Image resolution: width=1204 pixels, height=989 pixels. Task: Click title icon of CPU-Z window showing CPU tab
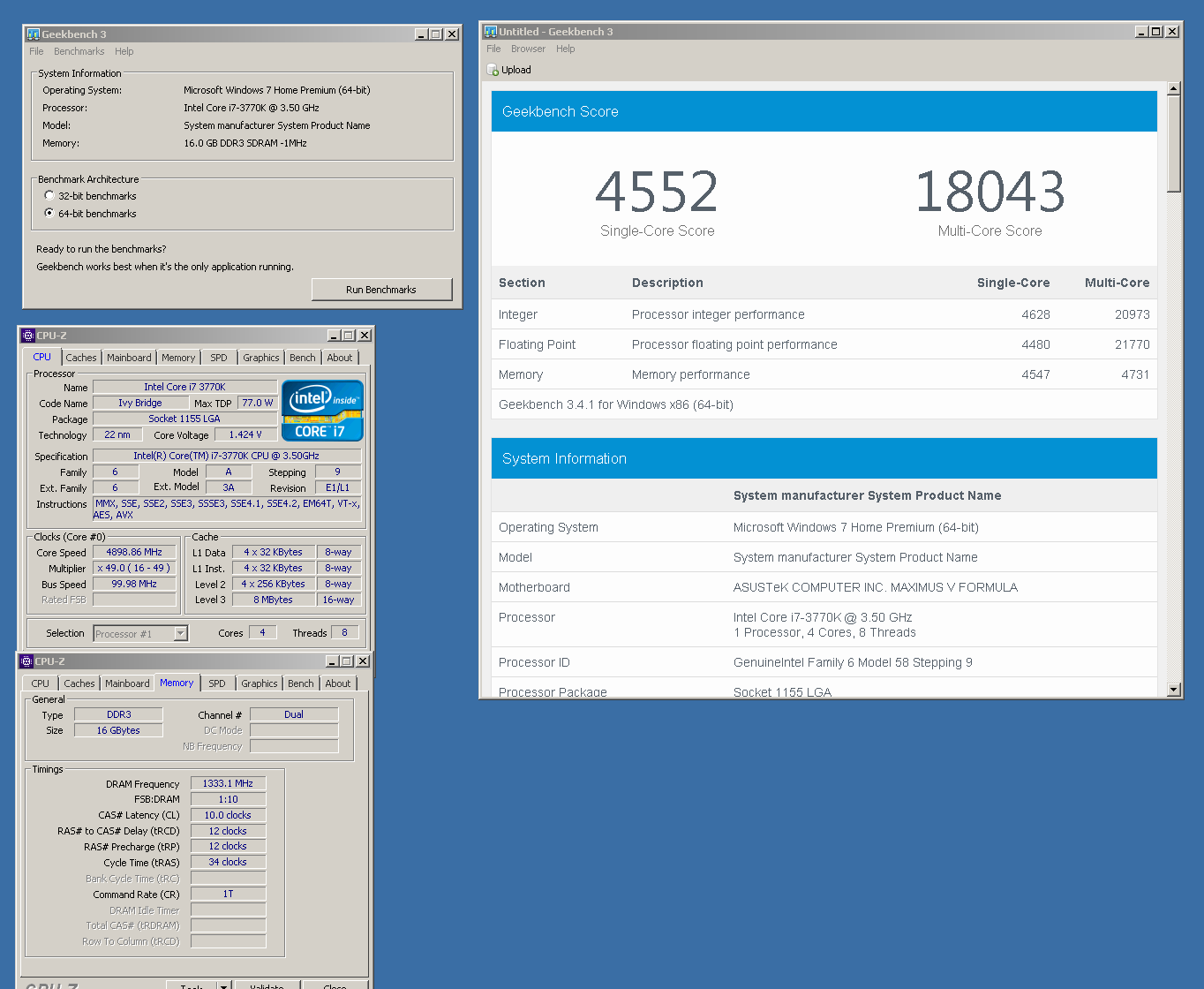(27, 336)
